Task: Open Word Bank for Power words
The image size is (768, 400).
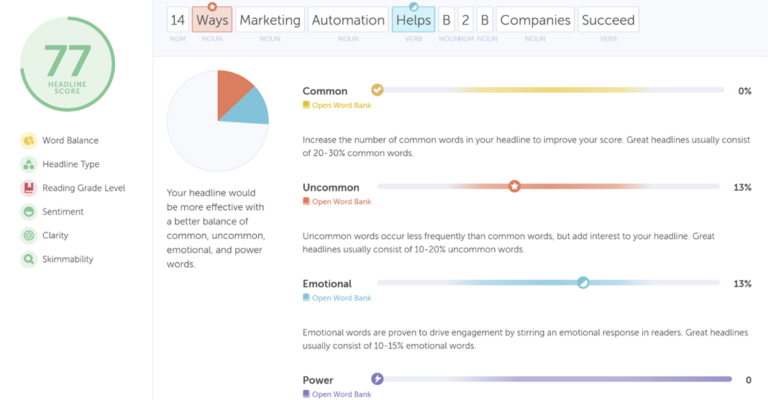Action: 340,394
